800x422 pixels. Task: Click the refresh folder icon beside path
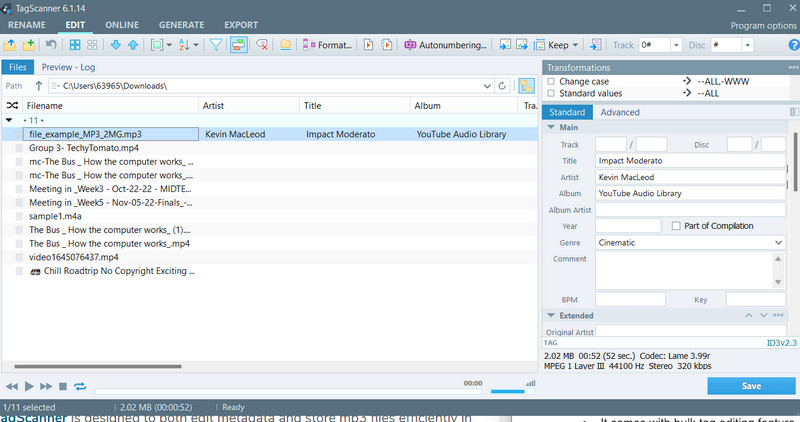point(502,86)
